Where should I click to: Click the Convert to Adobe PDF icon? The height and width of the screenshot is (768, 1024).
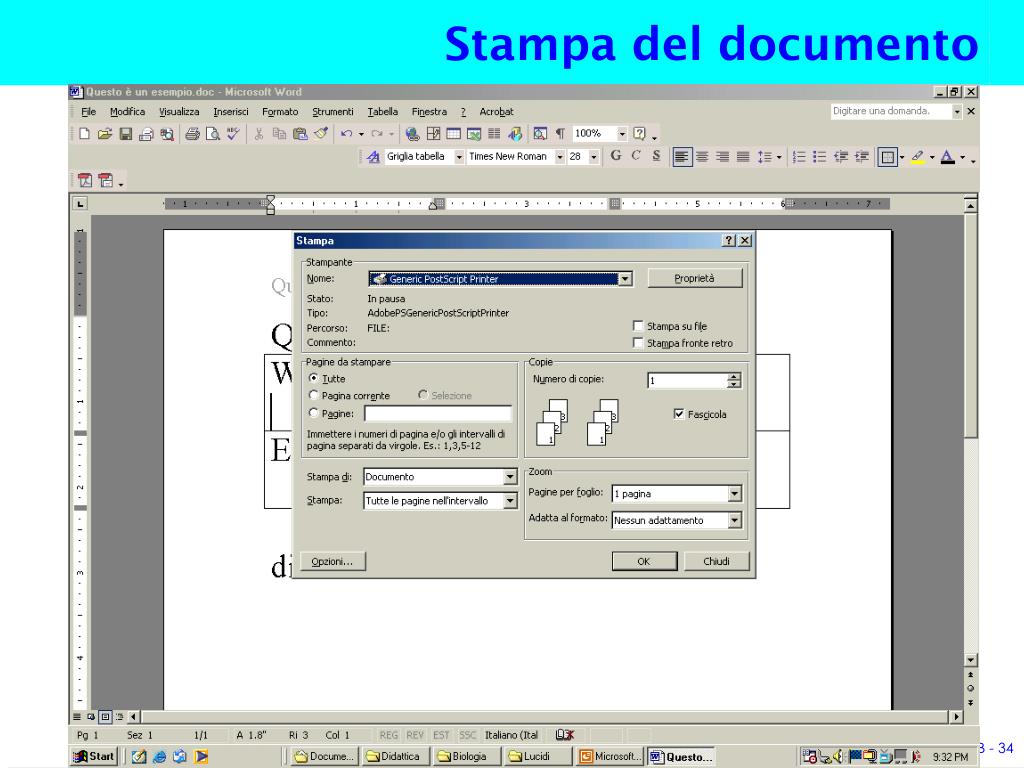click(85, 180)
